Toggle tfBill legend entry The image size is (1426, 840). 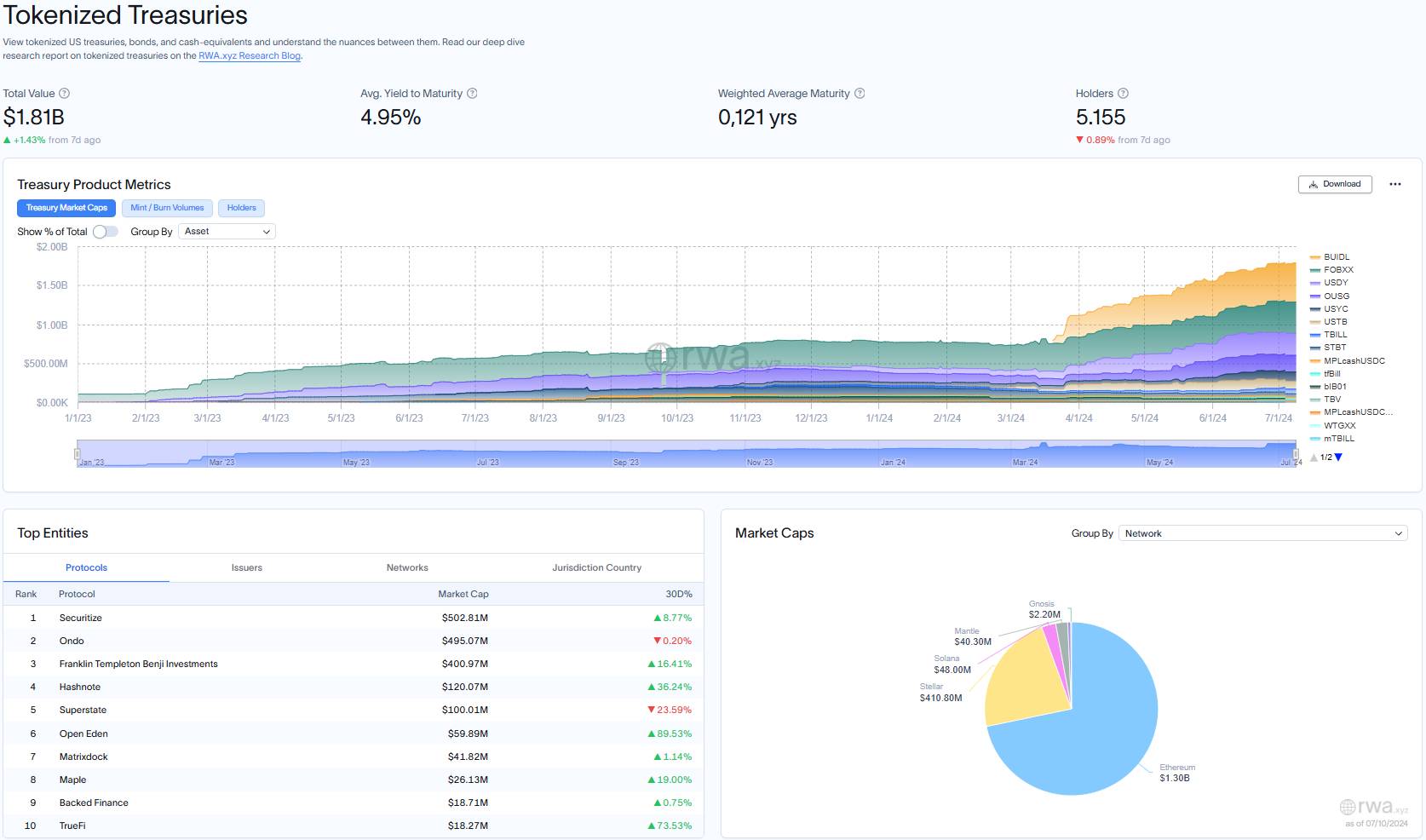coord(1325,374)
